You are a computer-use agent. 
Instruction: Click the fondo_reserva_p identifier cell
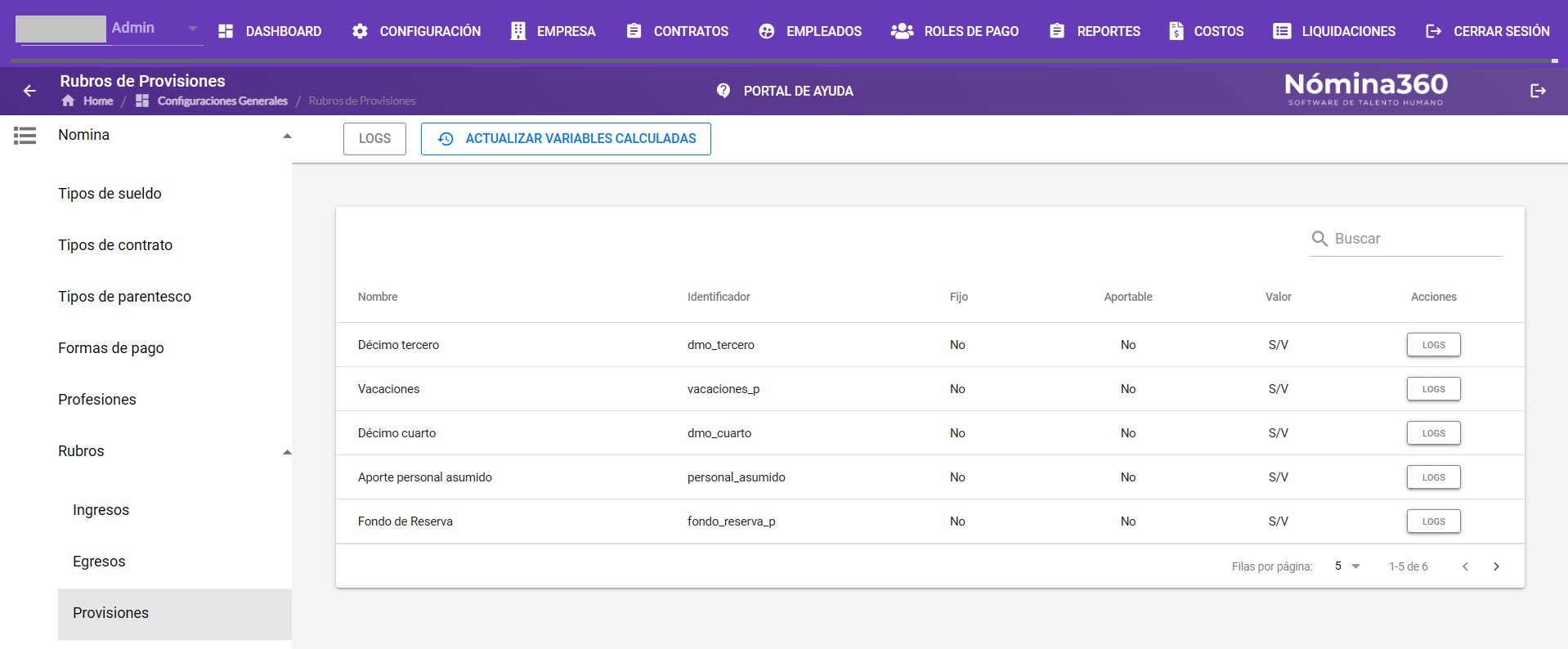pos(732,521)
